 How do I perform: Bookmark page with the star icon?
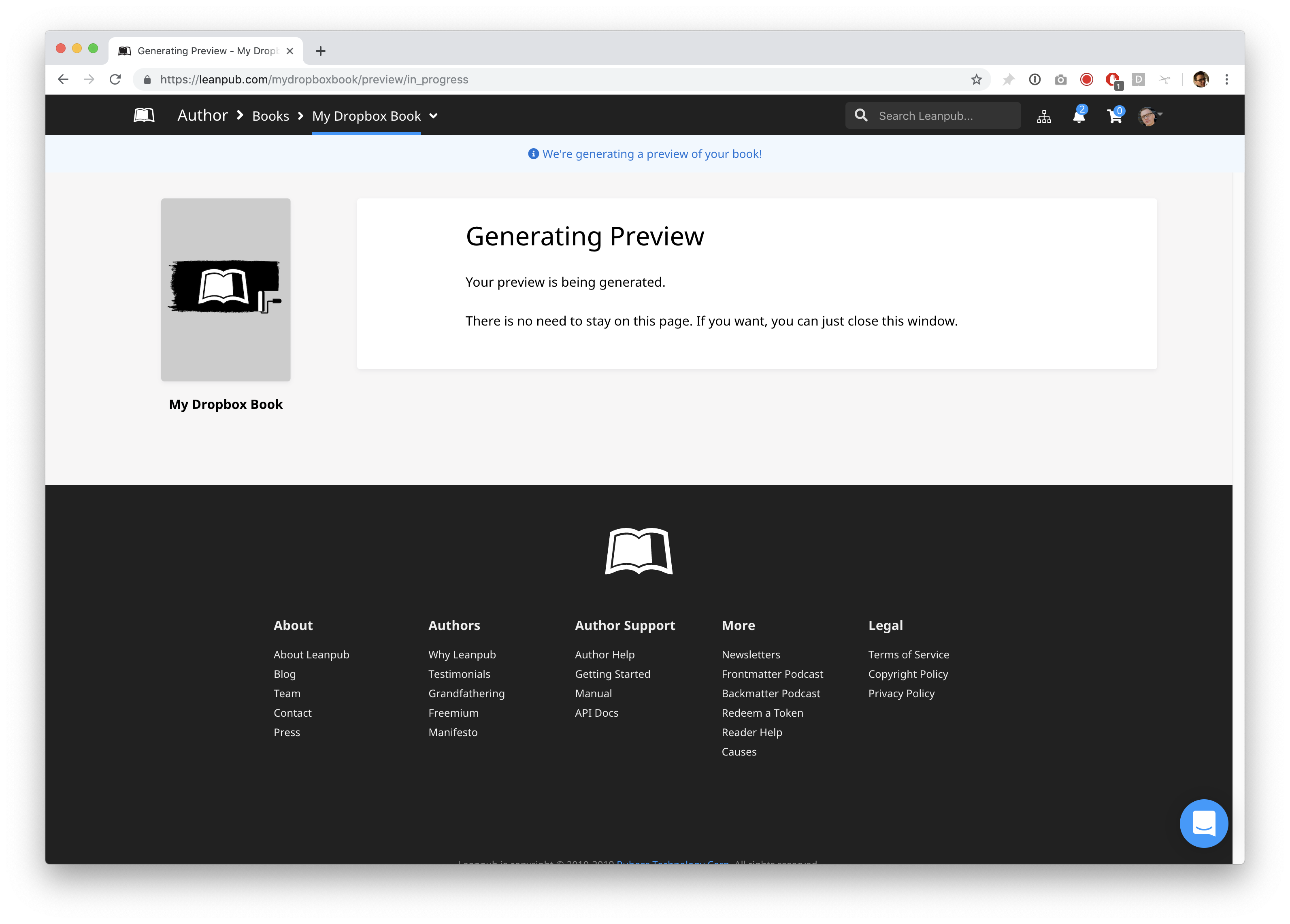point(976,80)
